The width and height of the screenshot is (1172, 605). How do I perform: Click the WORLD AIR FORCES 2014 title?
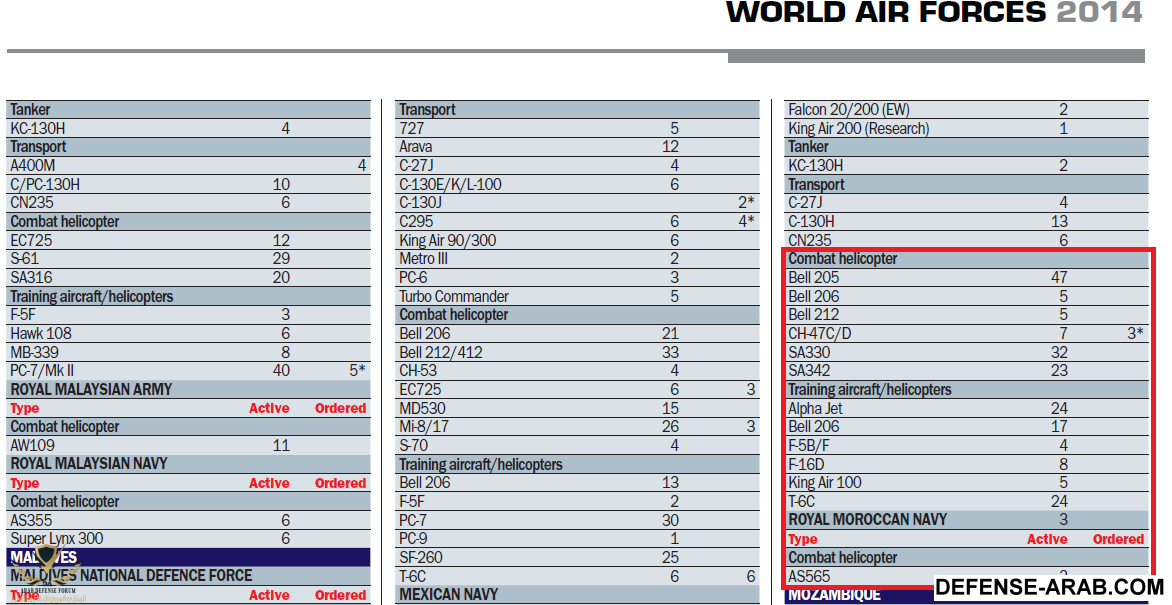click(x=933, y=13)
